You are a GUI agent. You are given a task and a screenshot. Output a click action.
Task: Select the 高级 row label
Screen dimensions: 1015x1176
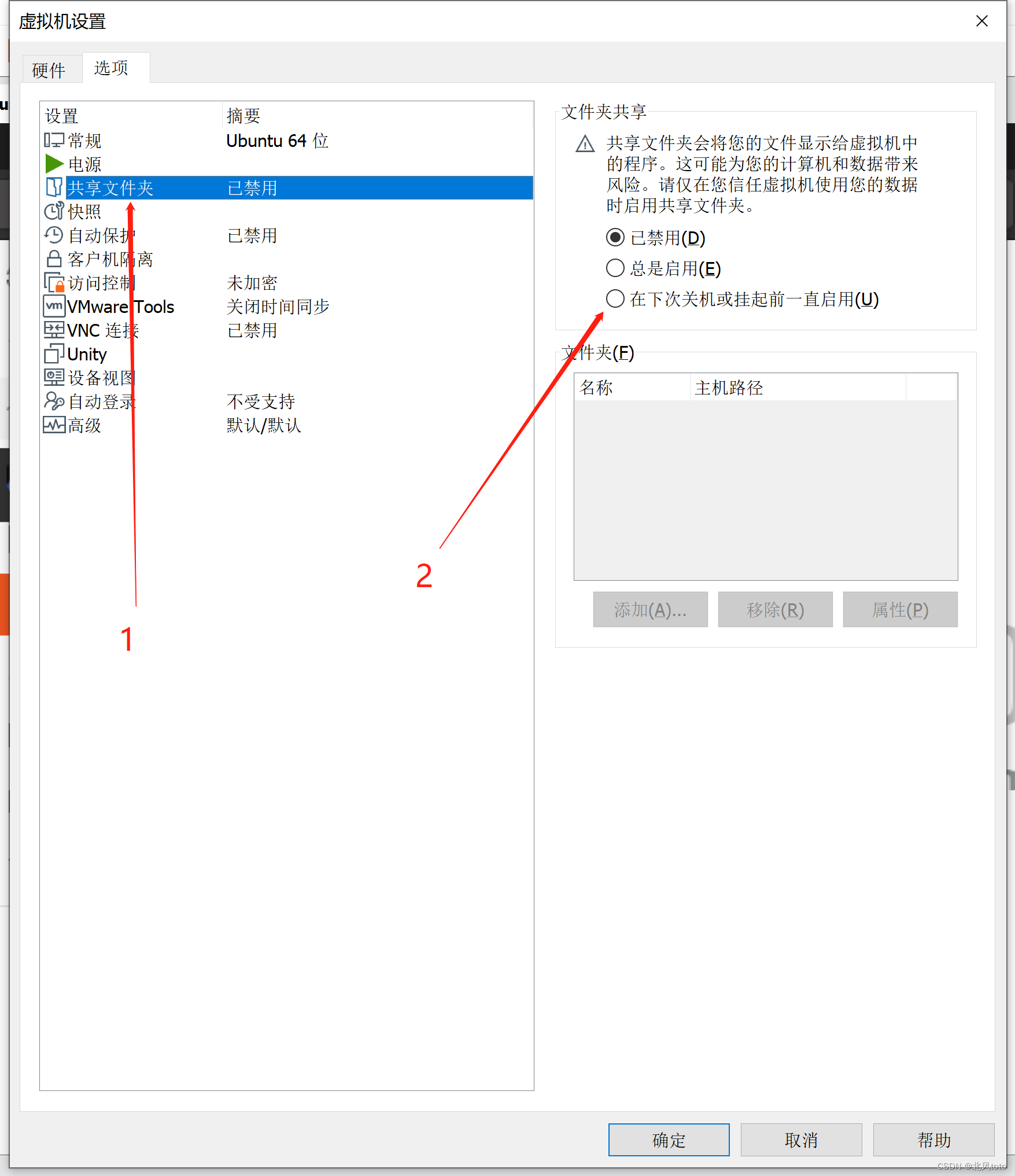coord(85,425)
